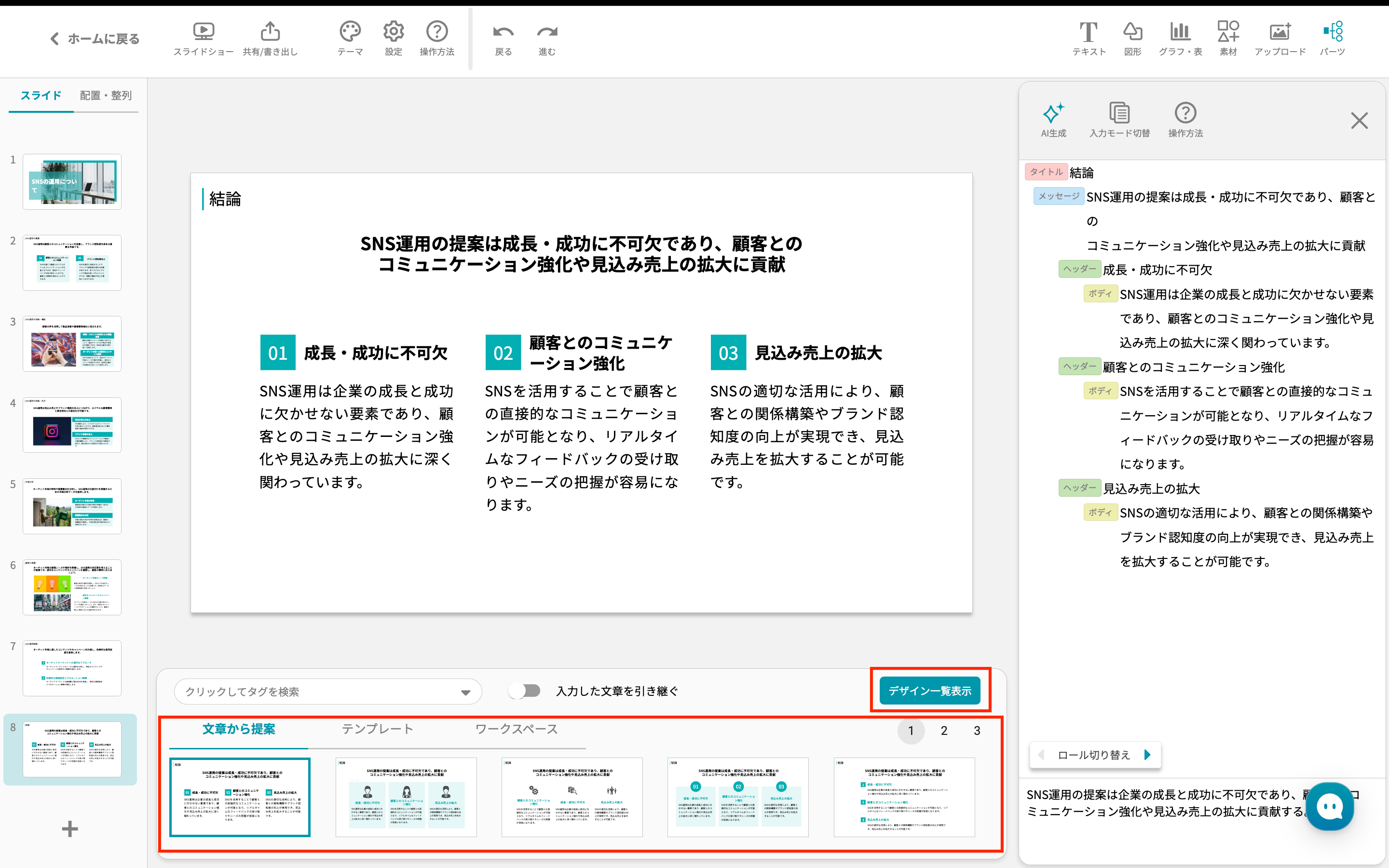Click the デザイン一覧表示 button
1389x868 pixels.
[930, 691]
